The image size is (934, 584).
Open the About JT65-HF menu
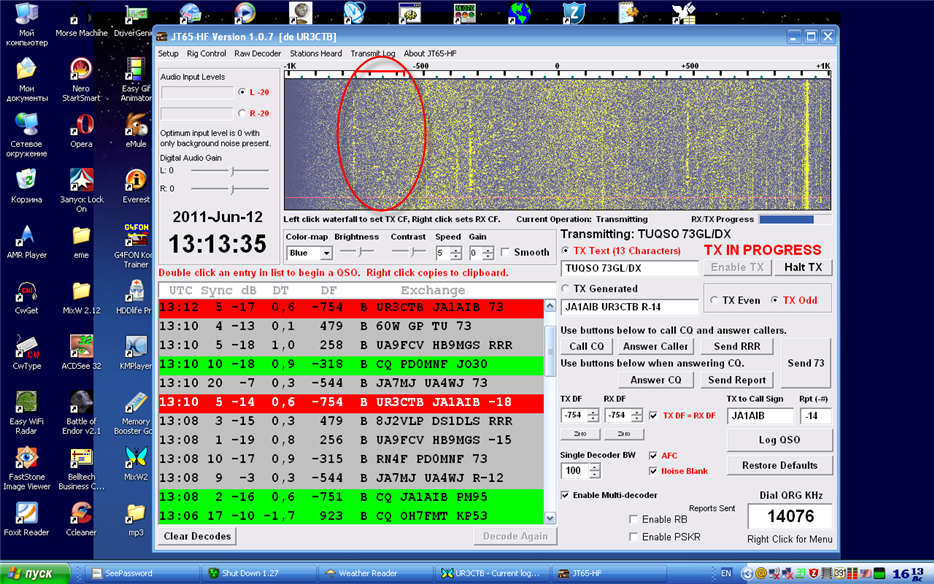coord(429,54)
